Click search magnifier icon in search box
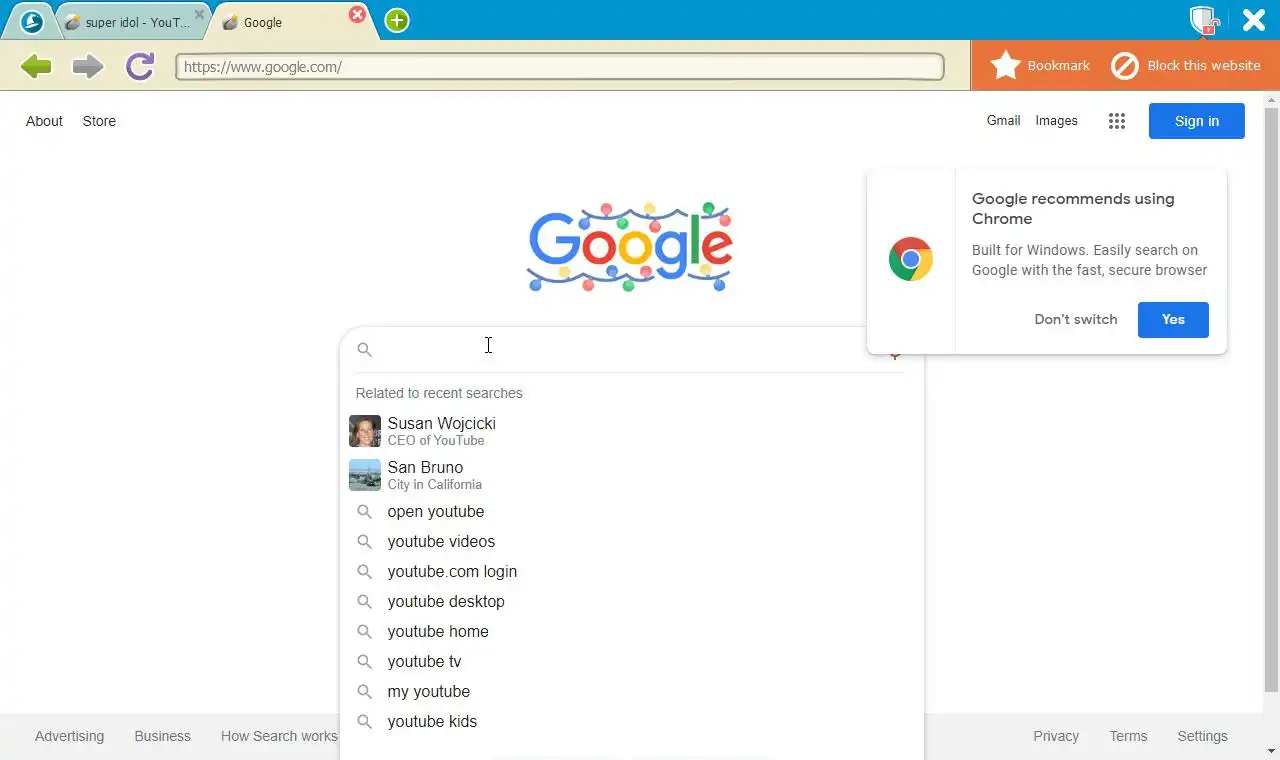1280x760 pixels. pos(365,349)
